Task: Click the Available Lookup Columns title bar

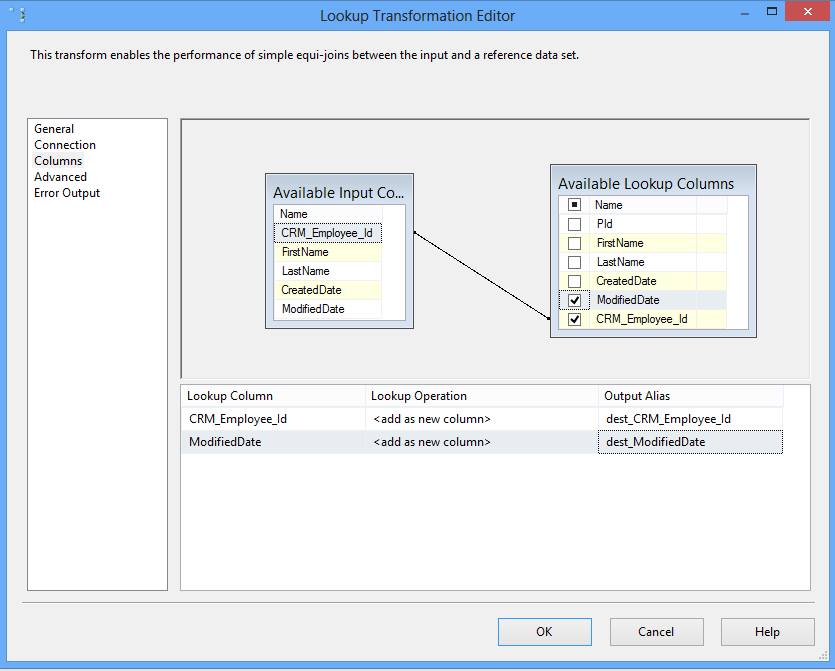Action: (x=653, y=183)
